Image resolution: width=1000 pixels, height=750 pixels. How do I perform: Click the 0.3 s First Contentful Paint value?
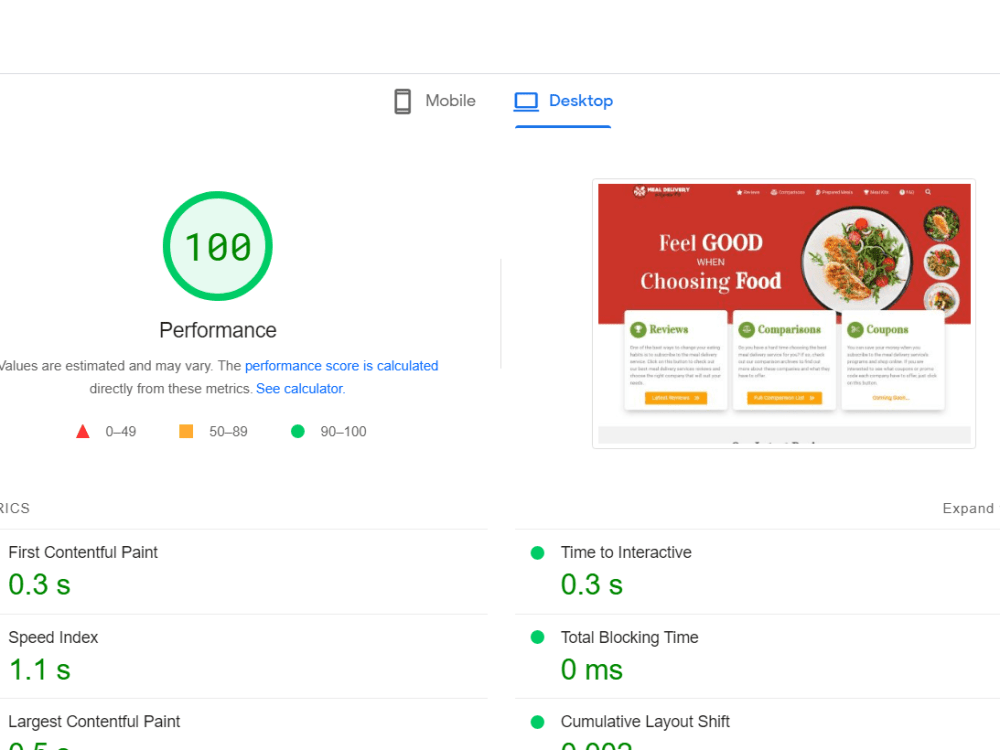40,585
